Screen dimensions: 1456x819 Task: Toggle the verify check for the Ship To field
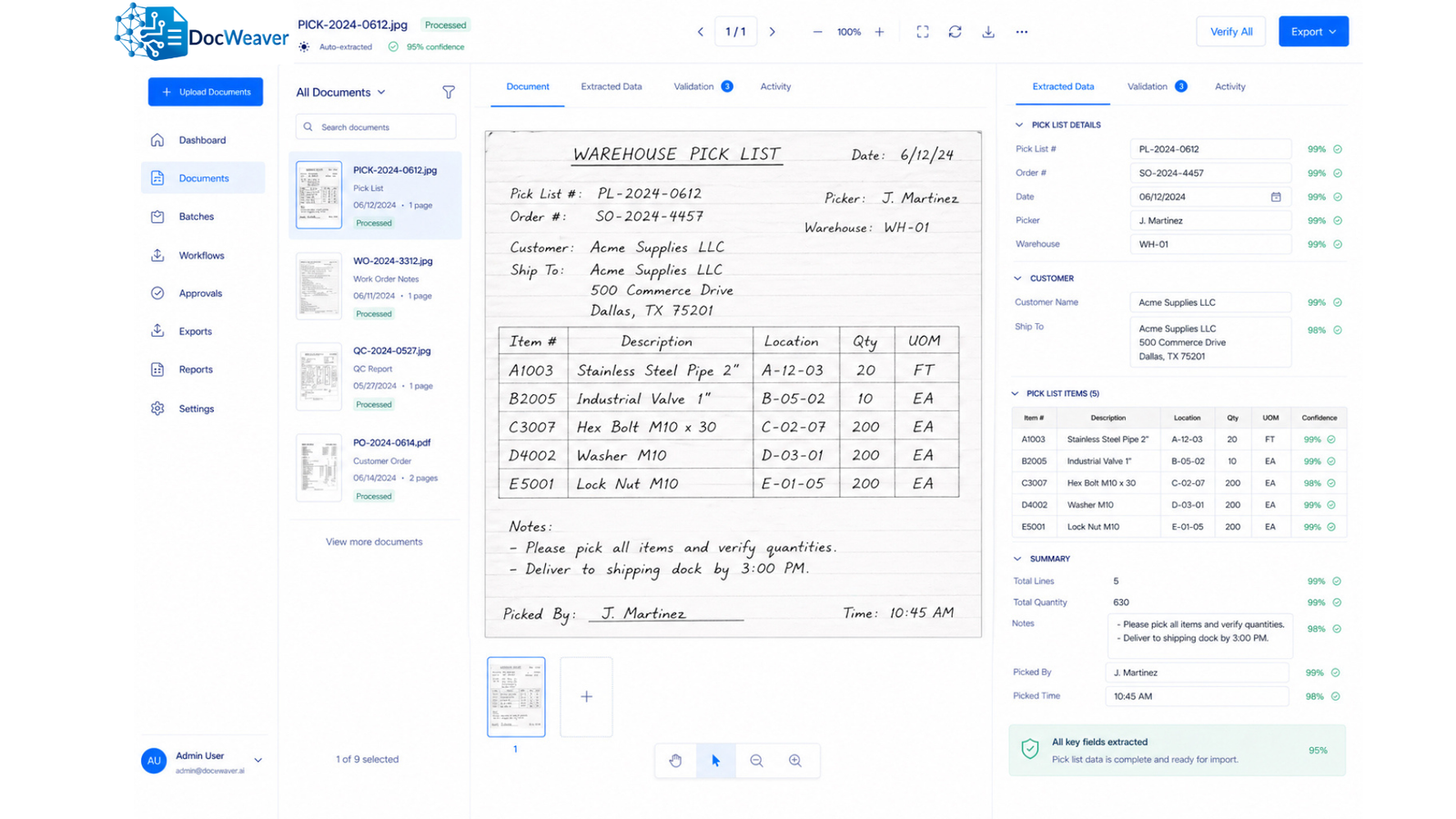[x=1338, y=330]
